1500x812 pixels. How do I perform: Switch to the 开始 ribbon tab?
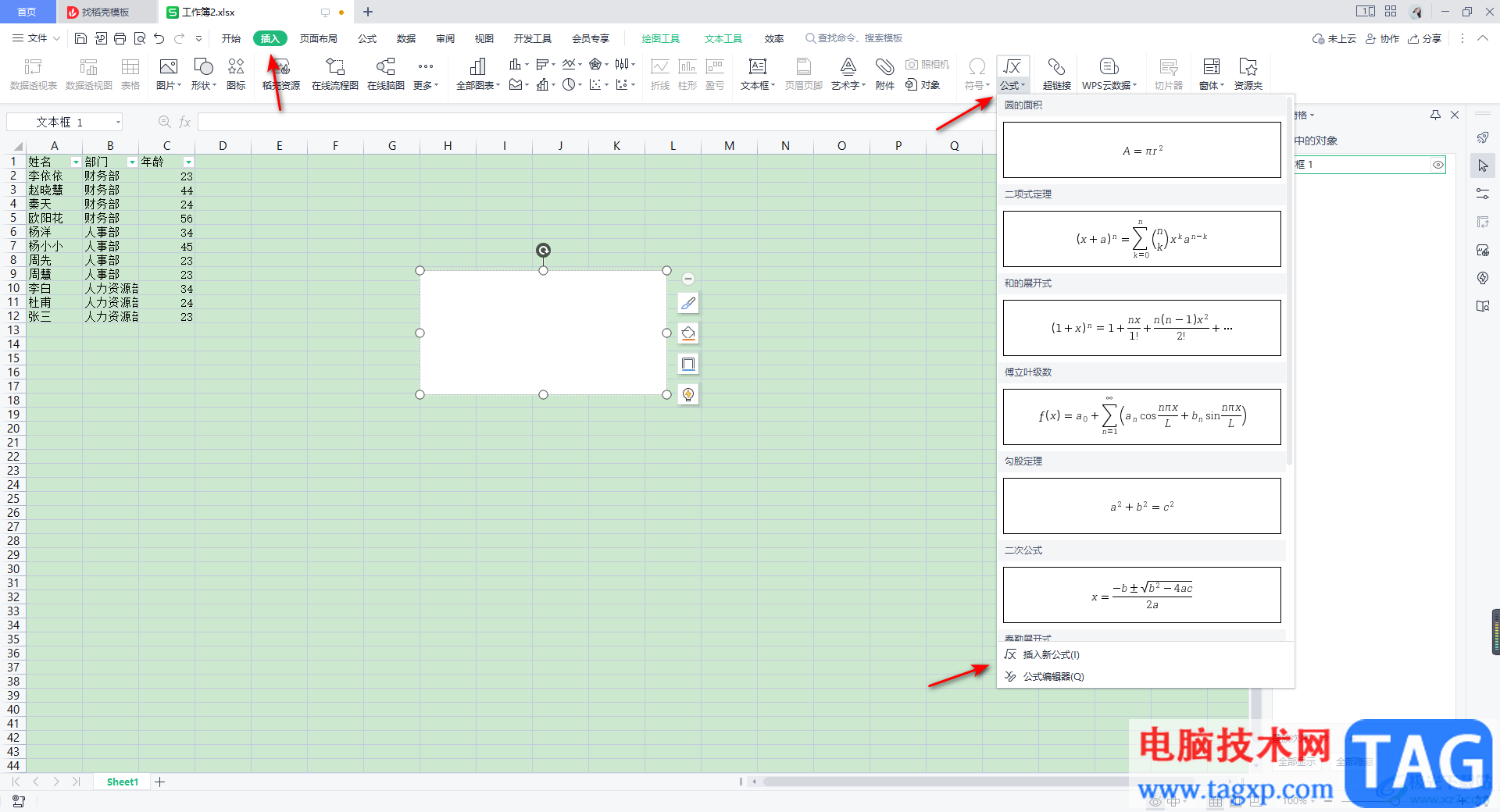pos(231,38)
